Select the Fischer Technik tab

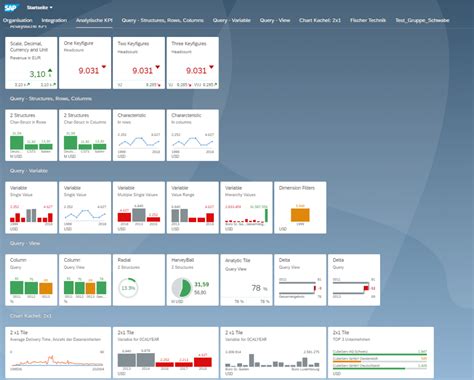(368, 20)
